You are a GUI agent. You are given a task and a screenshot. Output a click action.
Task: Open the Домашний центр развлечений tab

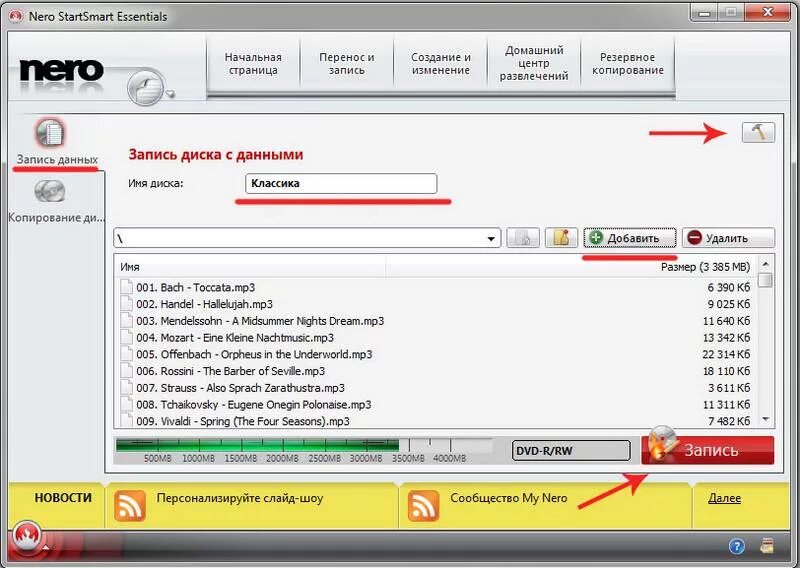point(534,64)
